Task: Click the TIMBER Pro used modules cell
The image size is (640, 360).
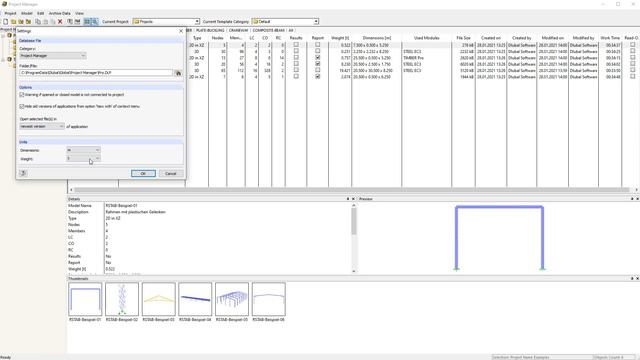Action: (x=427, y=58)
